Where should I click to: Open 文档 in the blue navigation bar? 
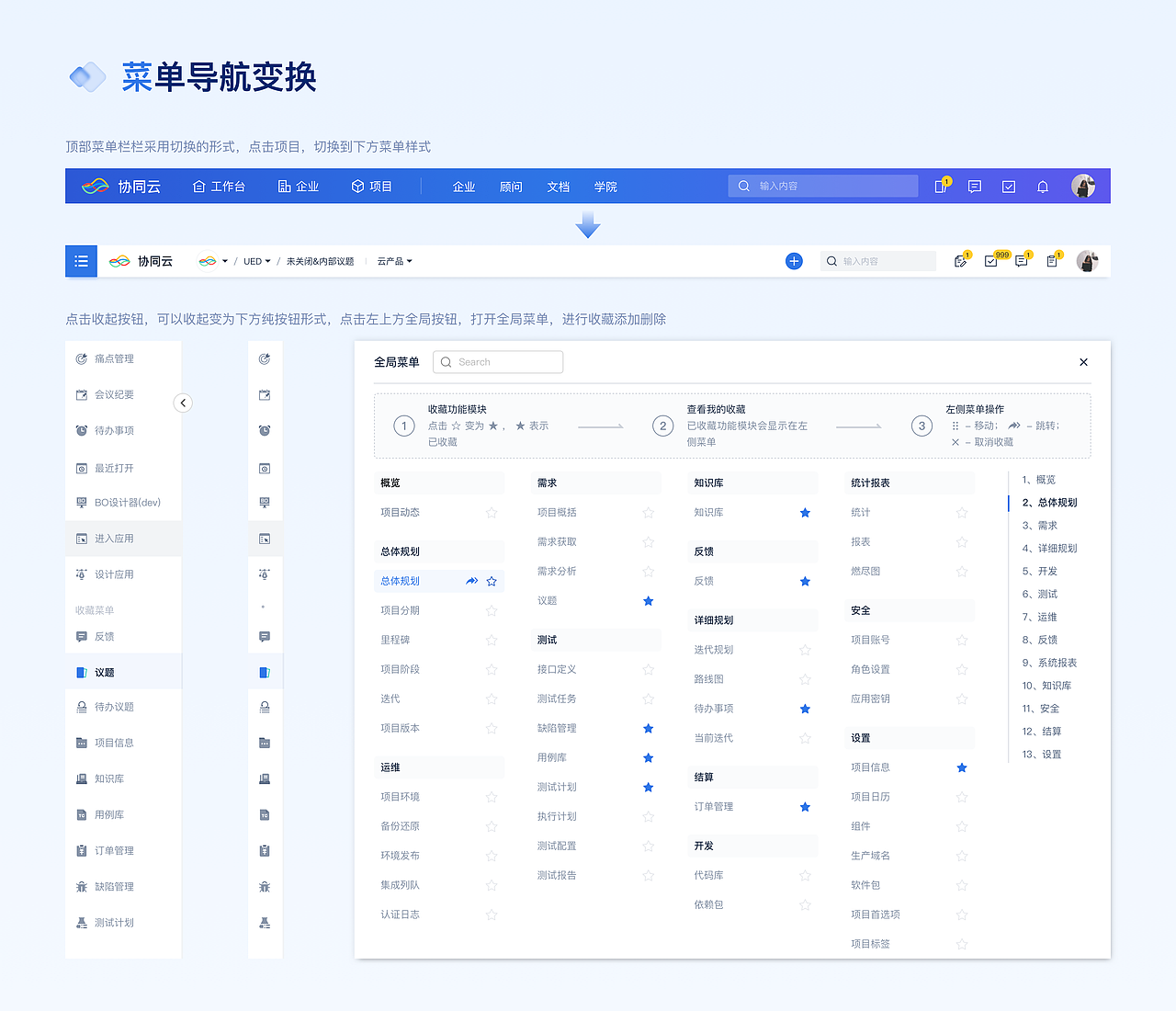pos(559,187)
